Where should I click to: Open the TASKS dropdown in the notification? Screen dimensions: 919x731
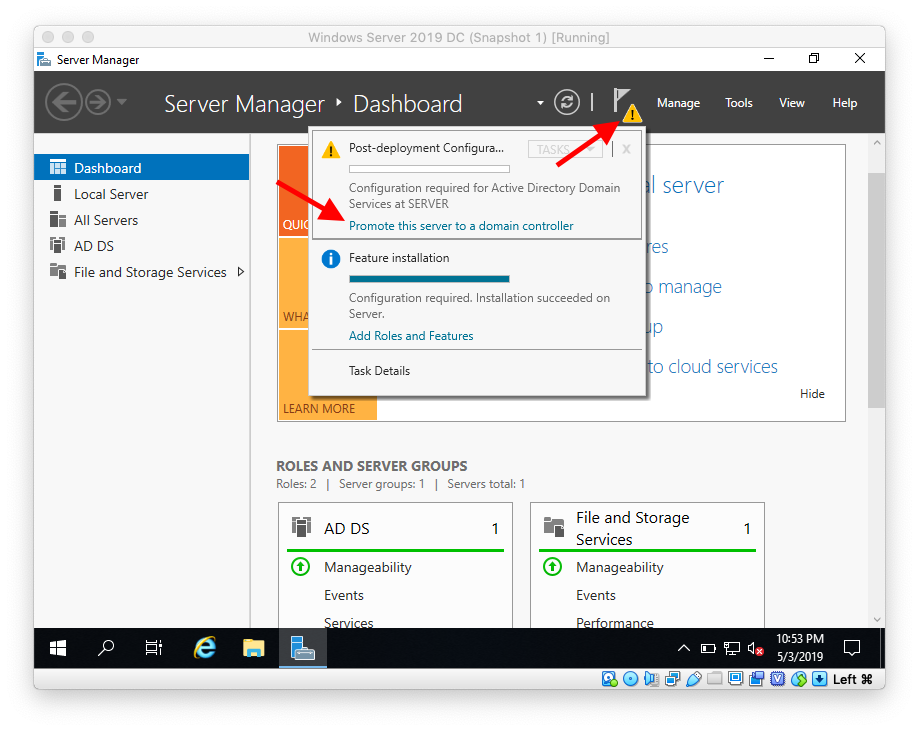[564, 148]
